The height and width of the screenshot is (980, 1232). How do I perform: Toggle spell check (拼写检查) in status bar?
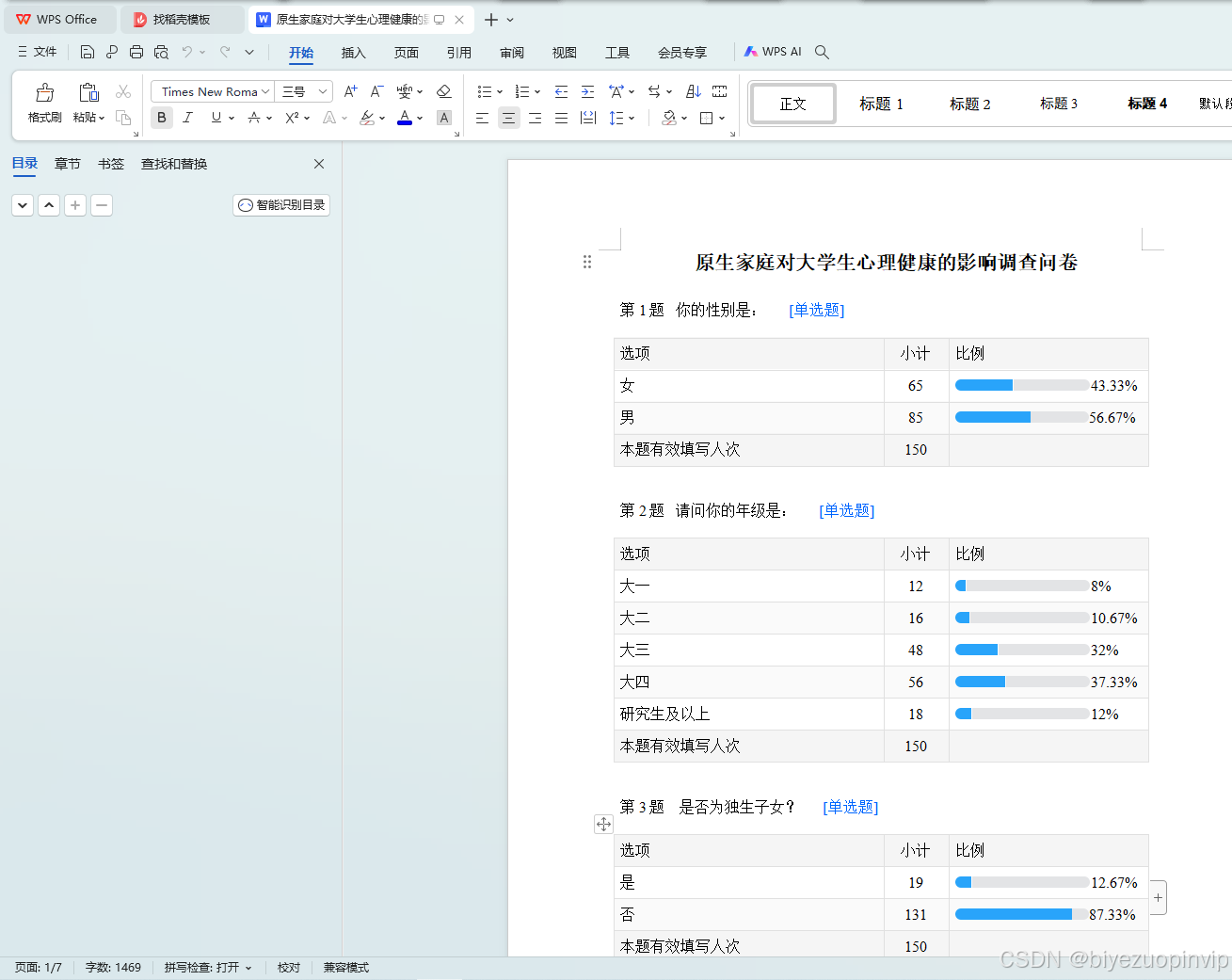click(x=208, y=967)
